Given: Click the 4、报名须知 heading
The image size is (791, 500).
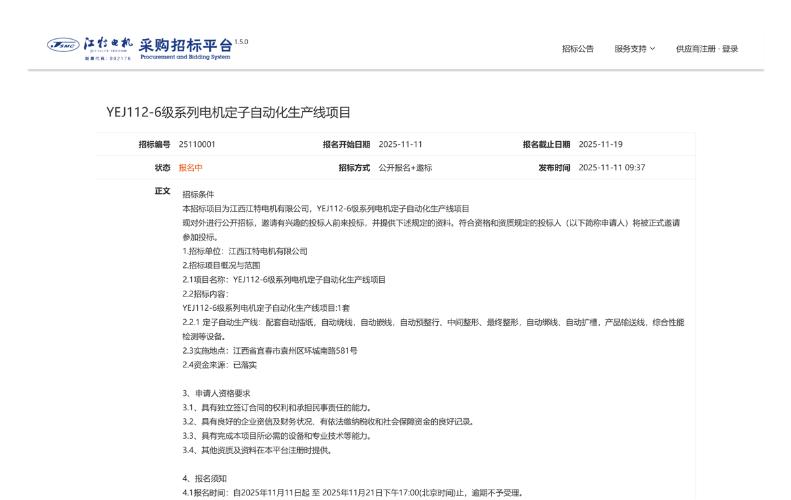Looking at the screenshot, I should coord(204,478).
